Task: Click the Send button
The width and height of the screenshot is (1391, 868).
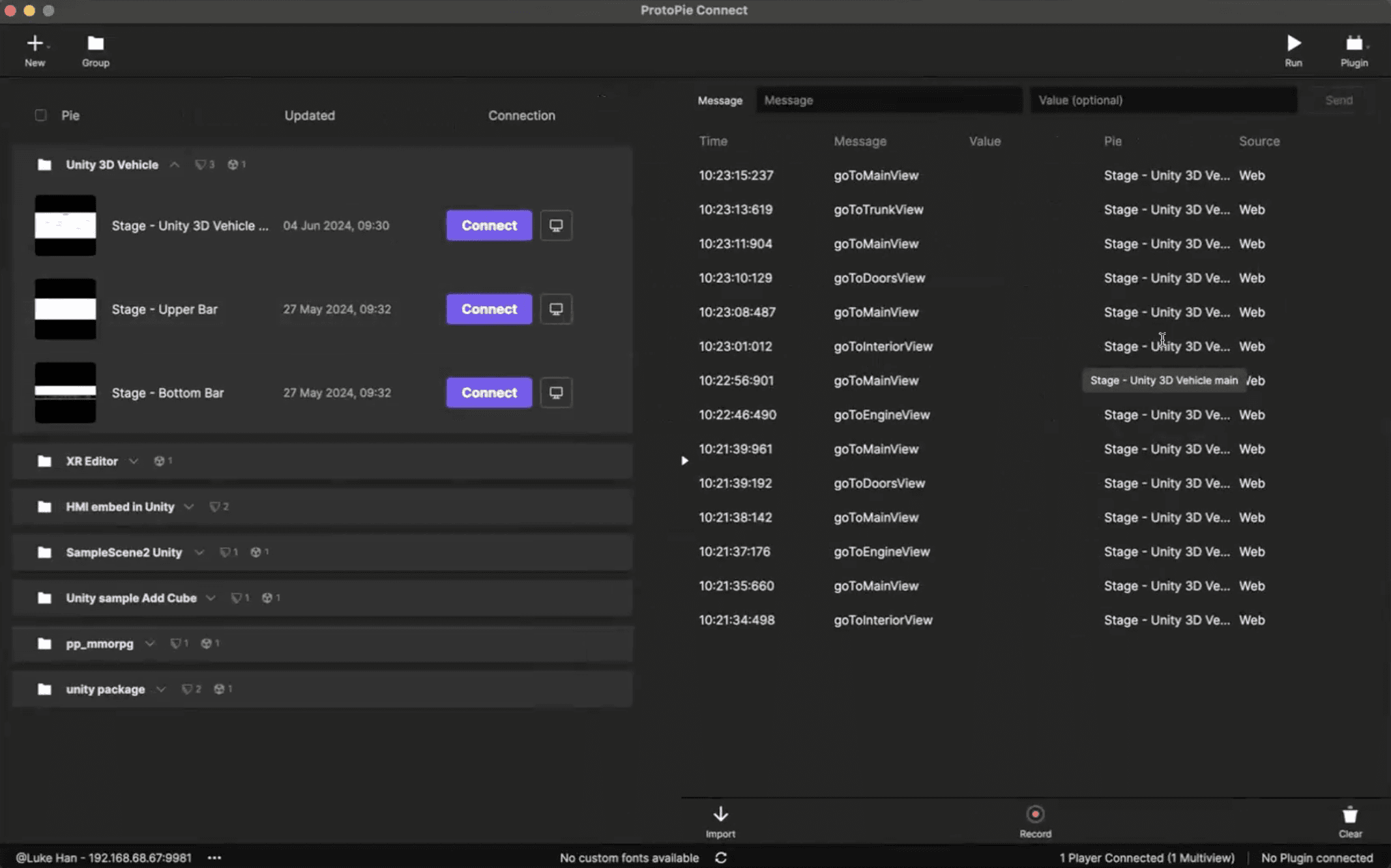Action: click(1338, 100)
